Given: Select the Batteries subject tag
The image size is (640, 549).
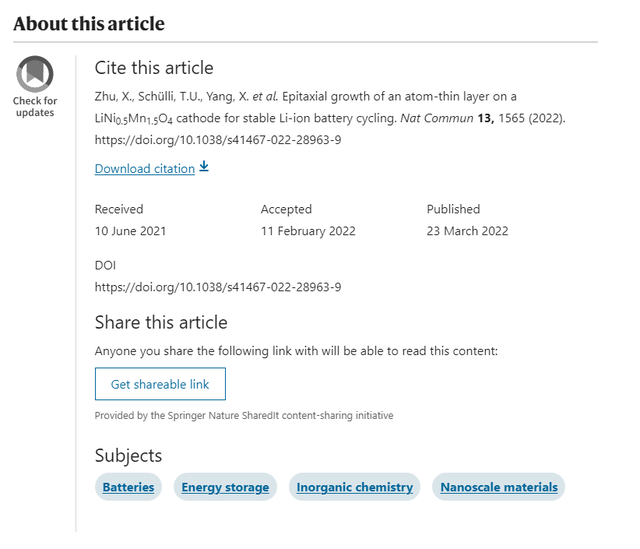Looking at the screenshot, I should pyautogui.click(x=128, y=487).
